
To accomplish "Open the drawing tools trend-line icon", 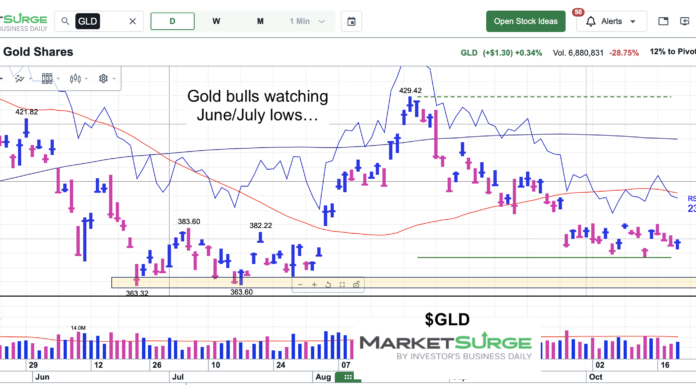I will coord(19,79).
